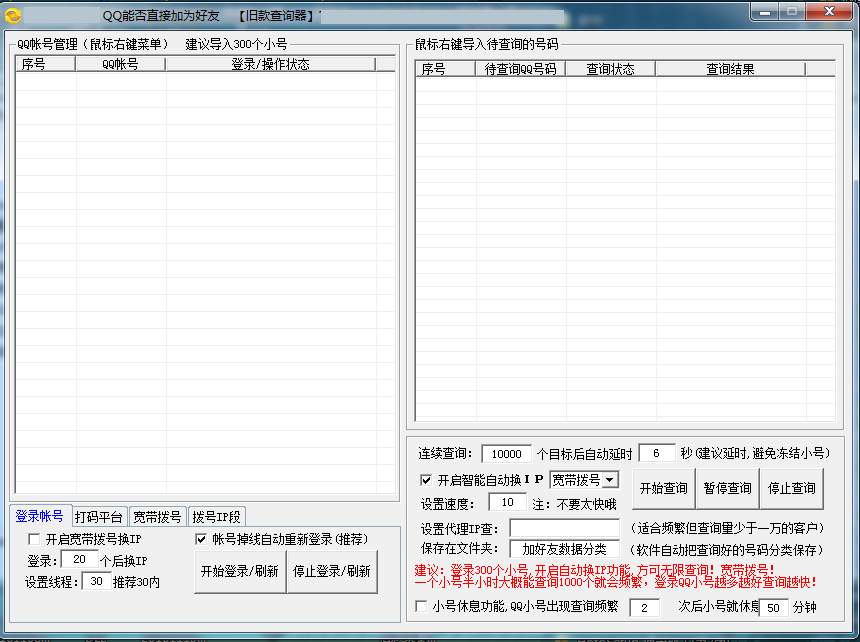Close the query tool window
860x642 pixels.
(830, 12)
